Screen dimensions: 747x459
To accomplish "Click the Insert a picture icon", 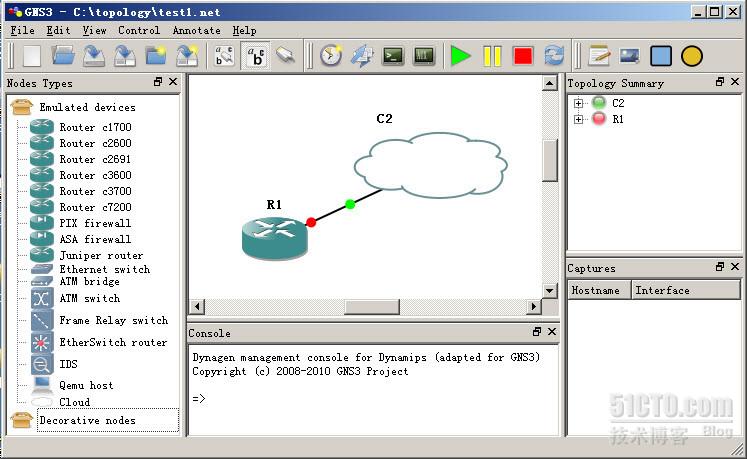I will pos(630,56).
